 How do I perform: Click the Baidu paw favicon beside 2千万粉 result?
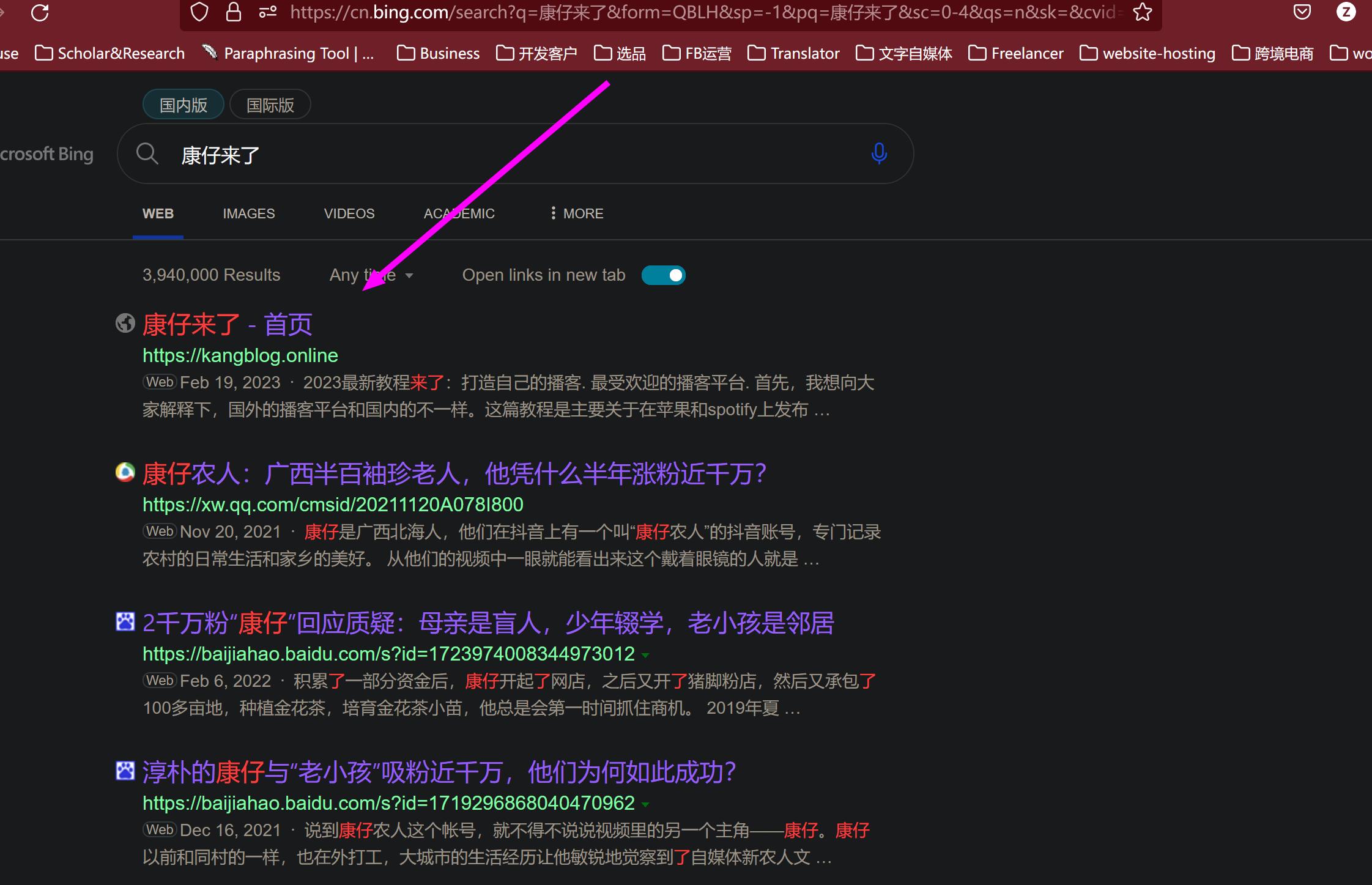coord(125,621)
